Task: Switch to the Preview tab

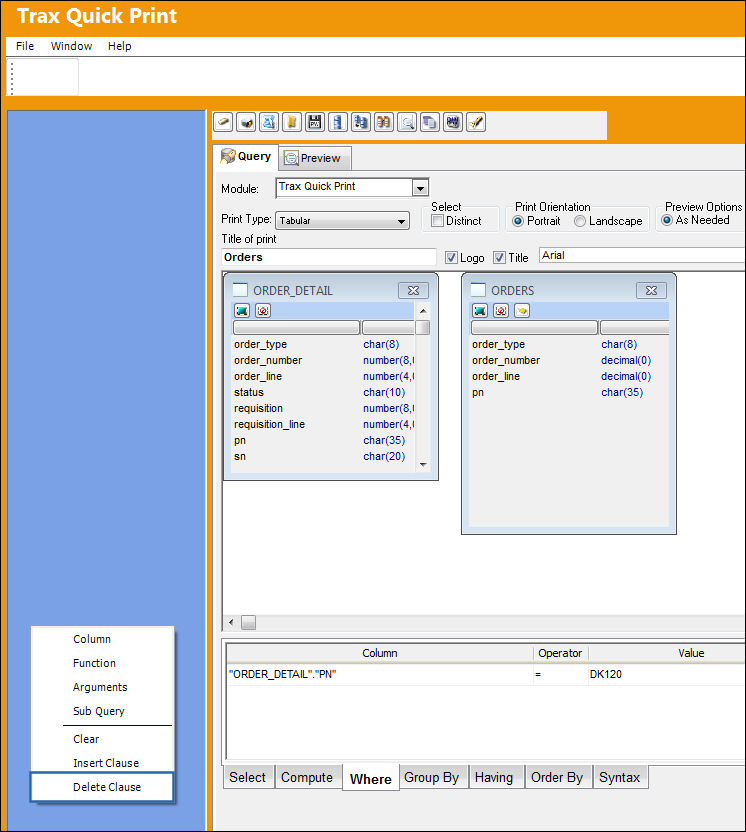Action: pyautogui.click(x=314, y=158)
